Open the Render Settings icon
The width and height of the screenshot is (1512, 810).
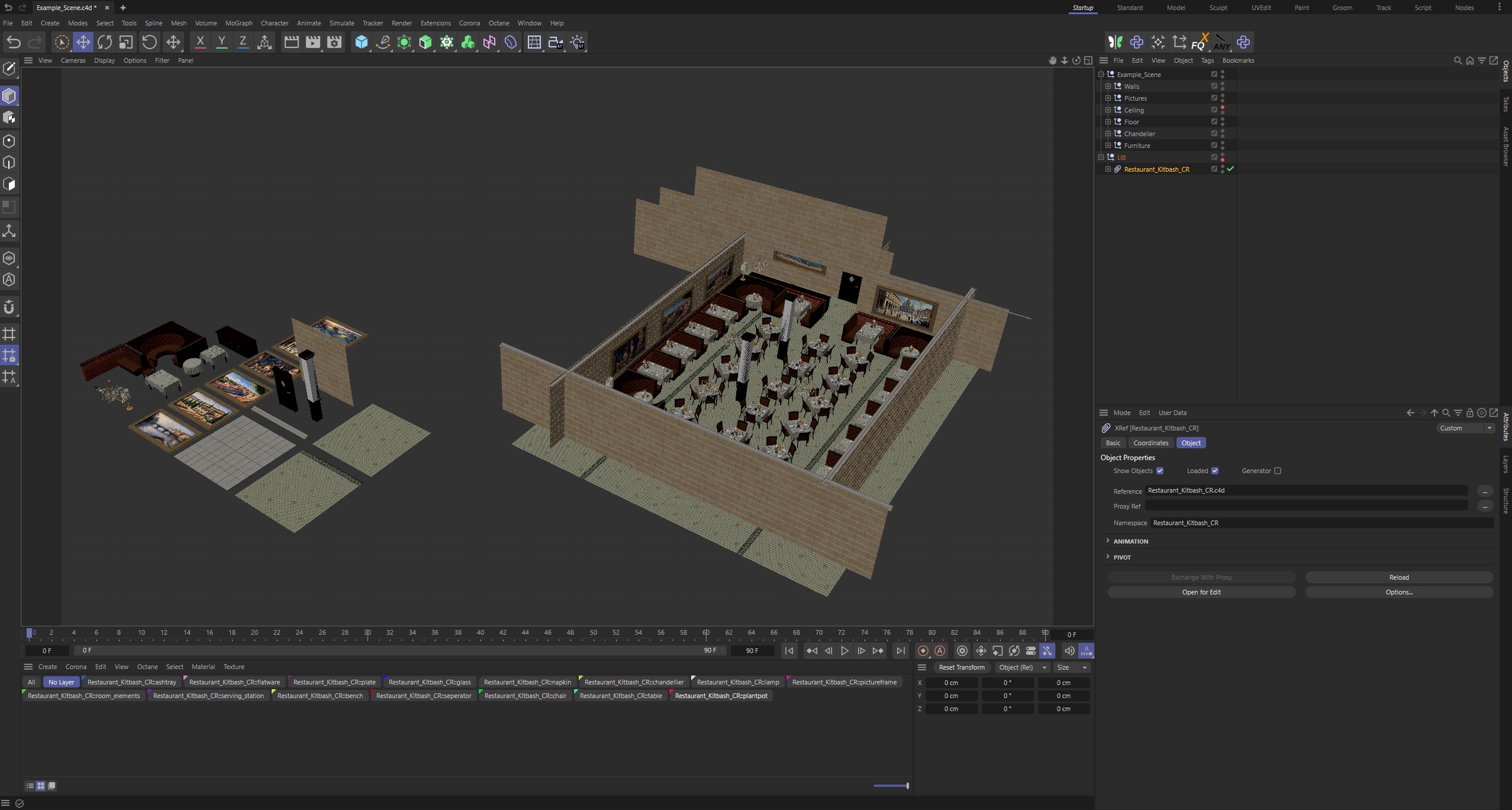(x=334, y=42)
